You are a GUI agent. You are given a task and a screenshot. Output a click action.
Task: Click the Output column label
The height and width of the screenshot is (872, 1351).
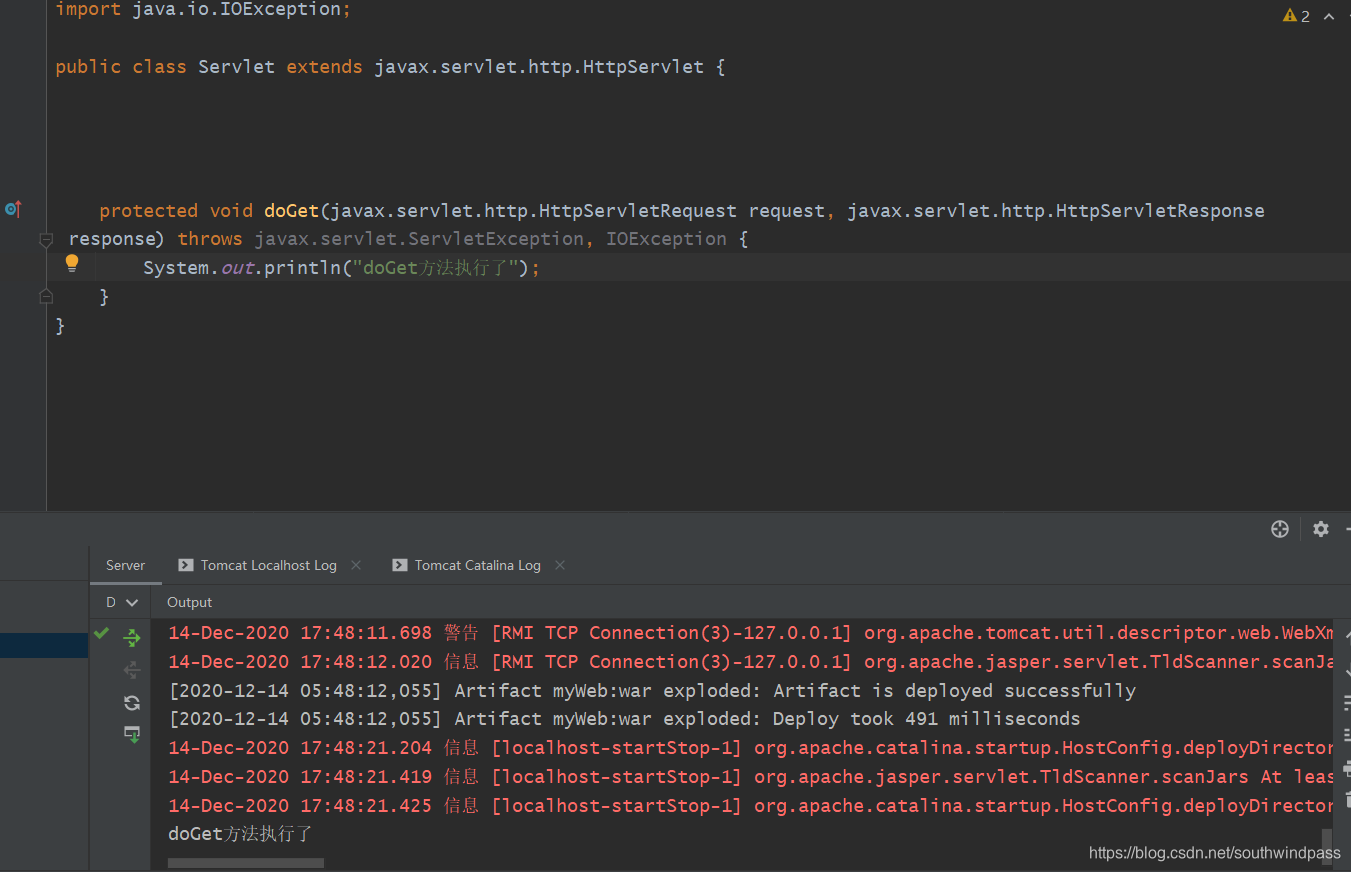click(x=190, y=602)
